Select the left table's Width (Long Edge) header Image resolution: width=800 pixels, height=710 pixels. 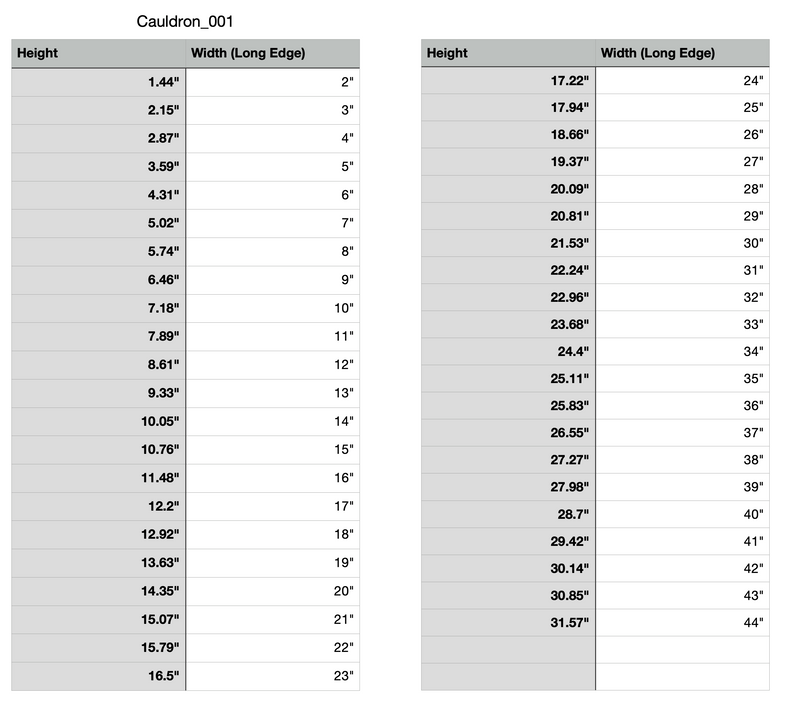pos(272,53)
